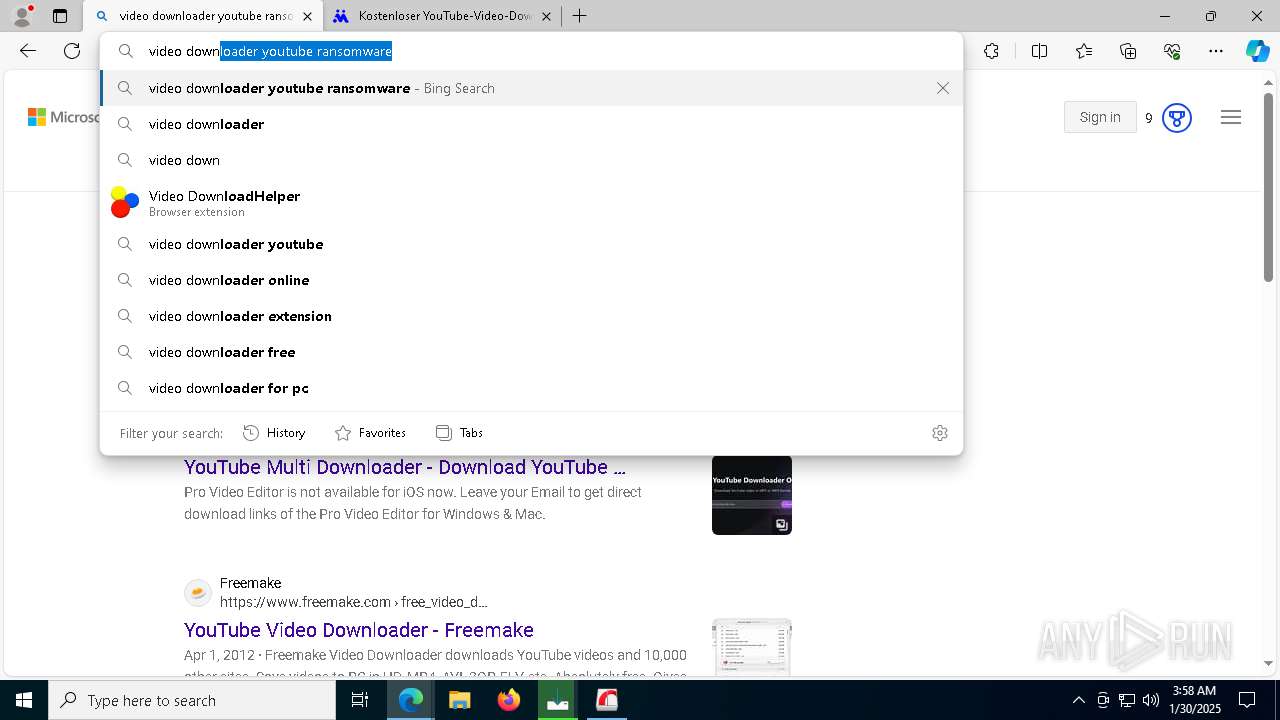Open YouTube Multi Downloader result link
Screen dimensions: 1280x720
pos(405,467)
